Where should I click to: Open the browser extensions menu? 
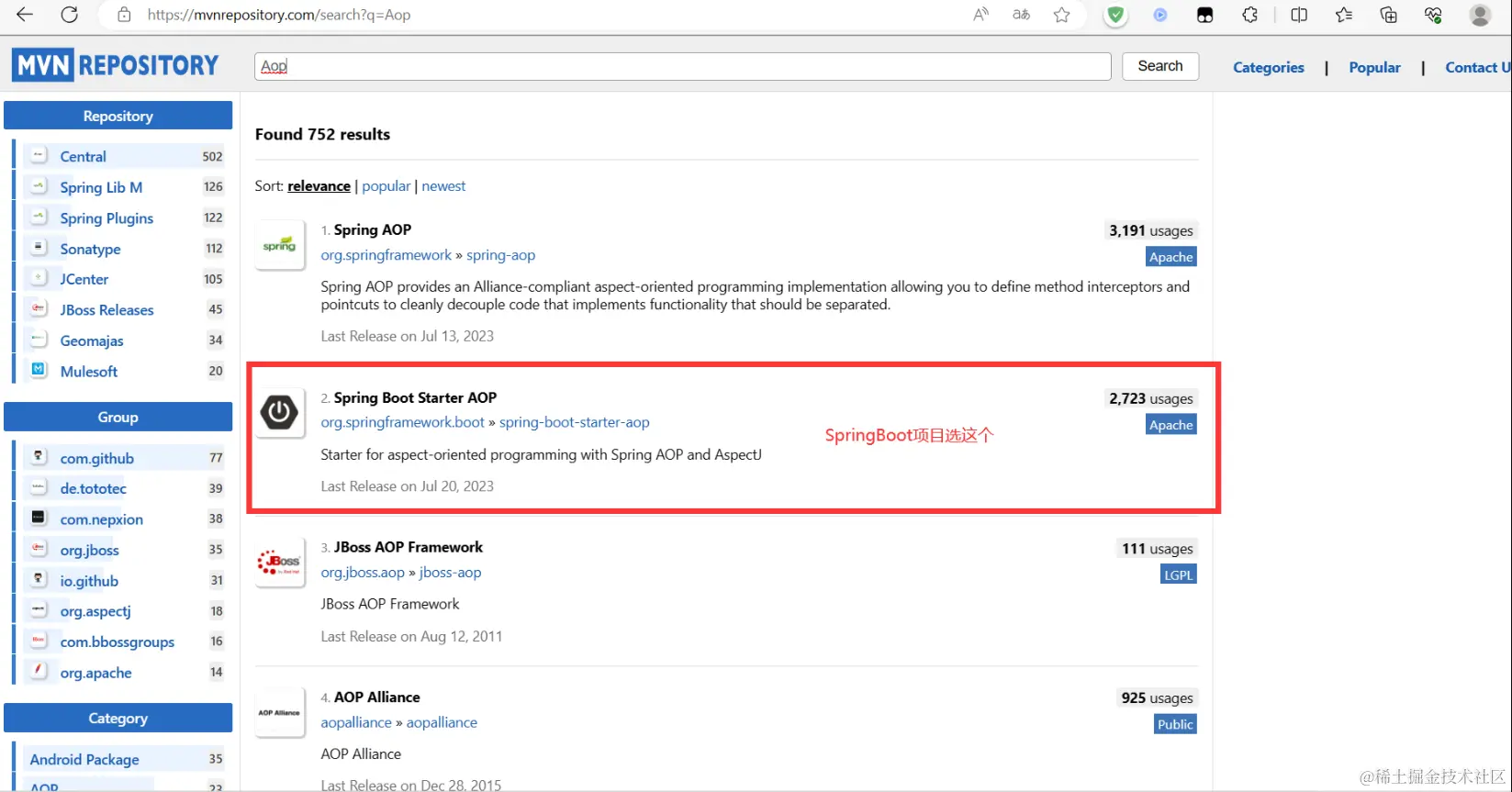[x=1249, y=15]
